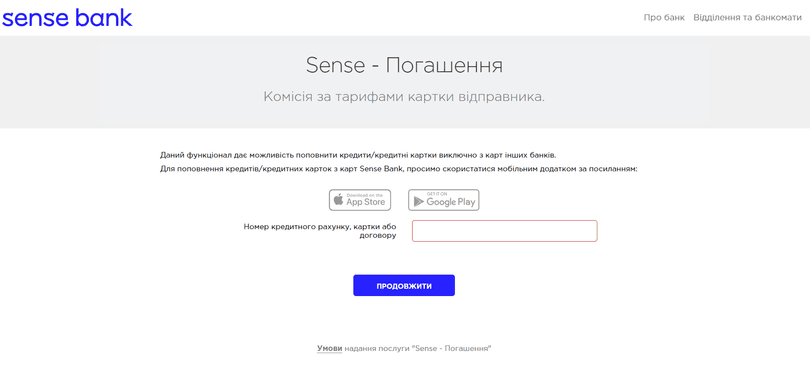Go to Відділення та банкомати

[x=747, y=18]
